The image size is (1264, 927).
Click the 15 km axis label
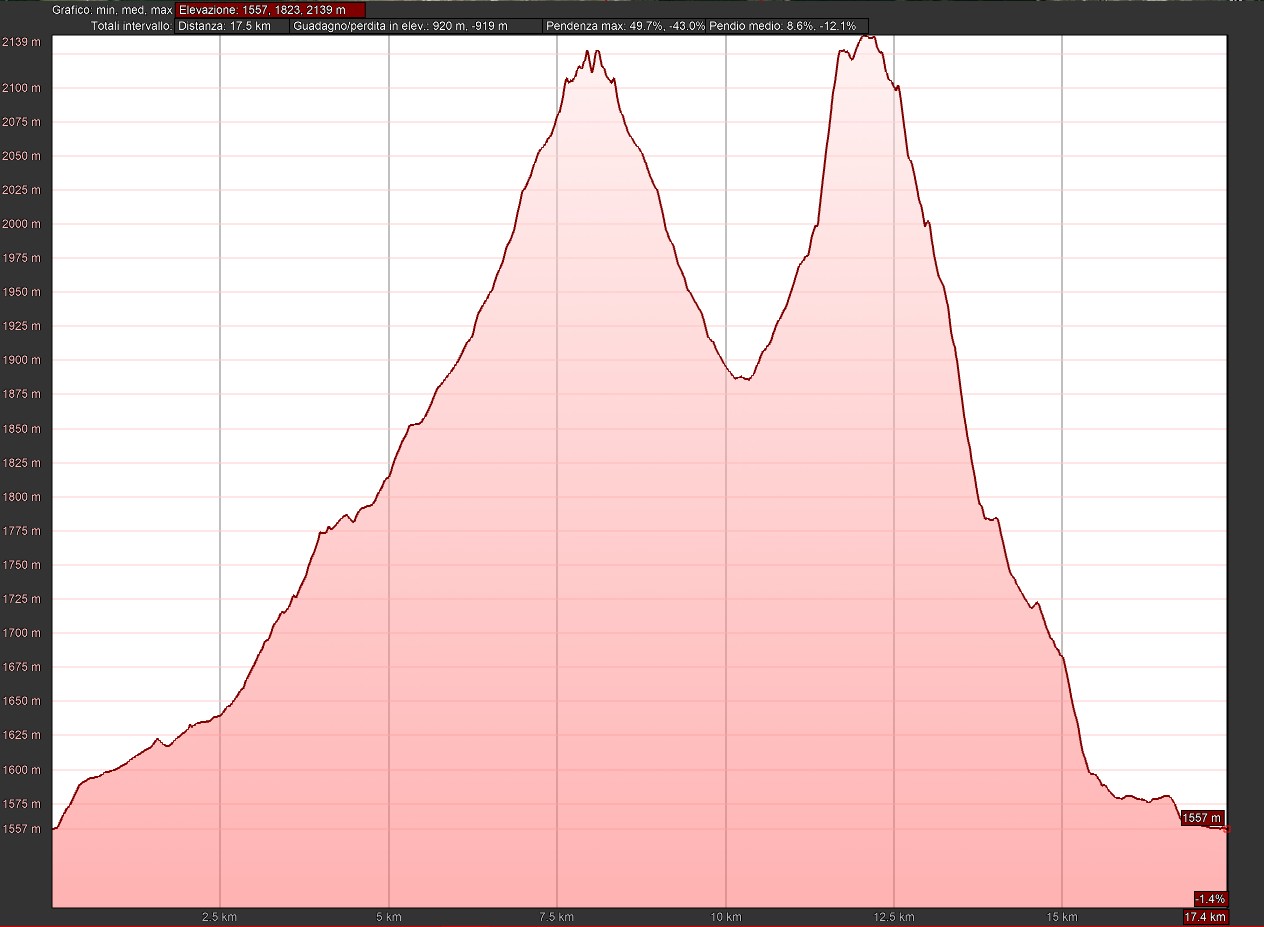(x=1061, y=917)
